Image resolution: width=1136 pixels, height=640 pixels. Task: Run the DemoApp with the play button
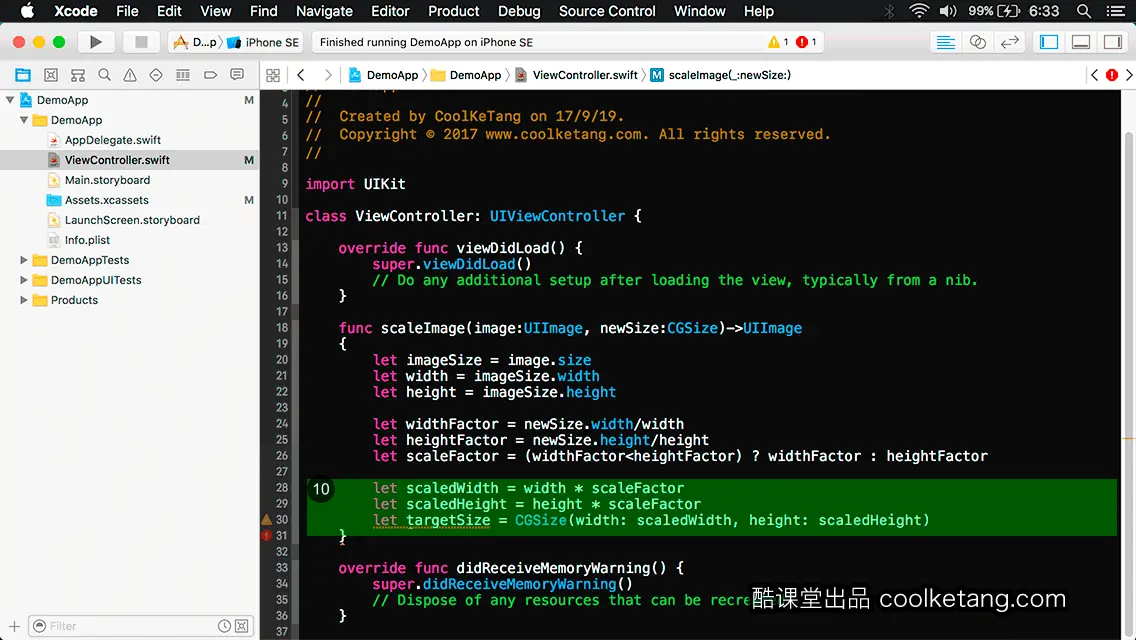click(x=95, y=42)
